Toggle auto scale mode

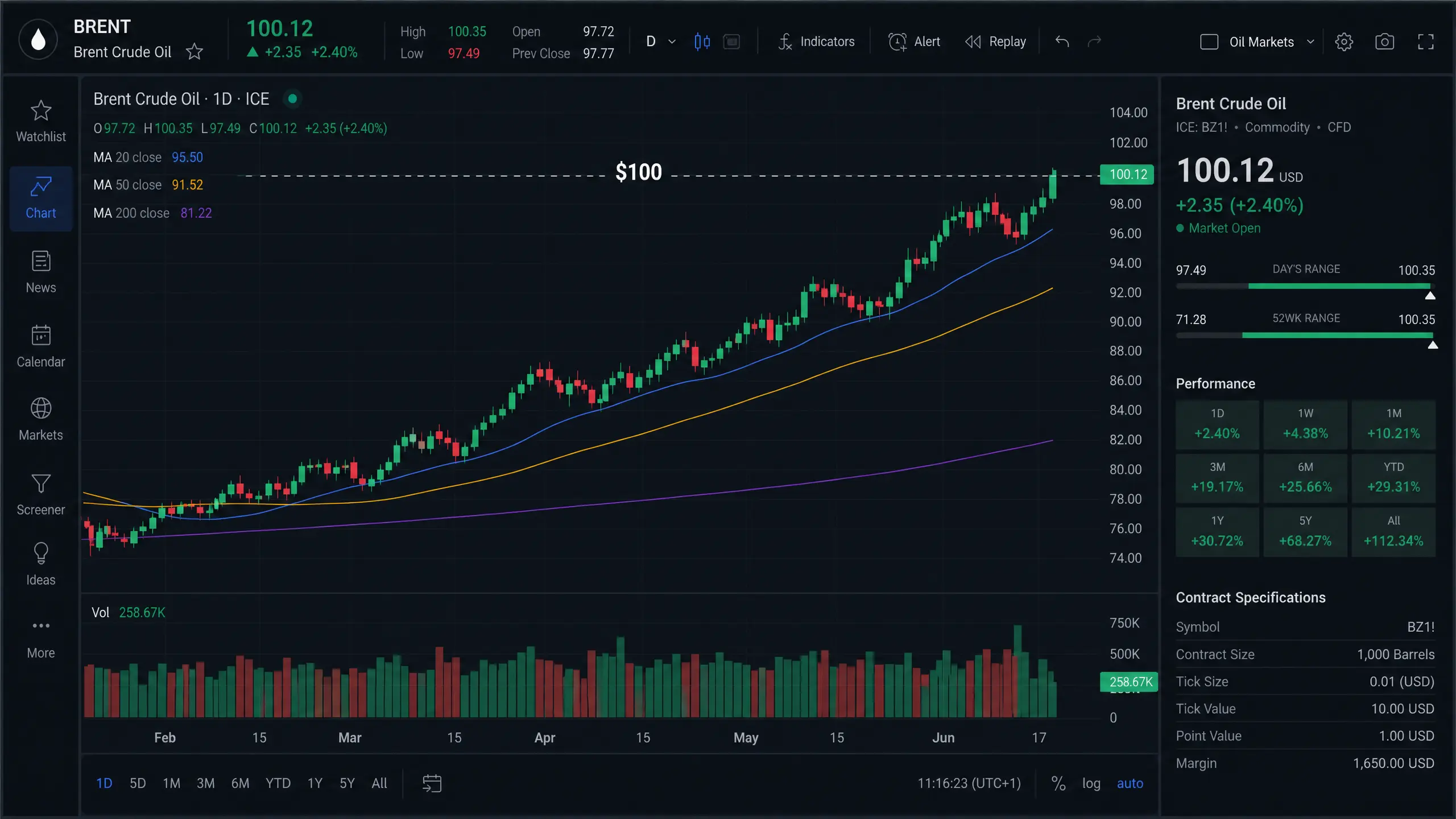(1130, 783)
